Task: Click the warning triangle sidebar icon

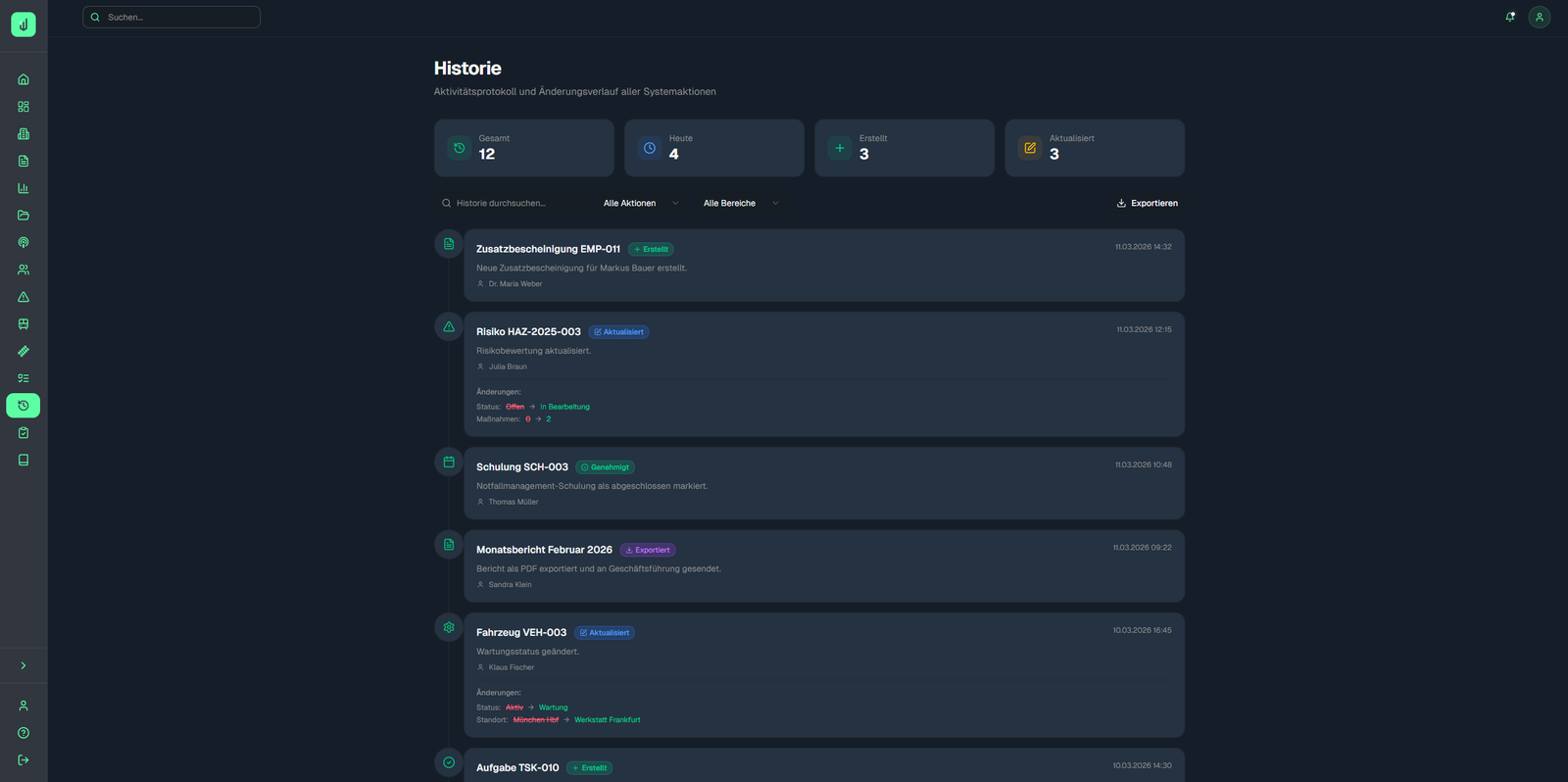Action: pos(24,297)
